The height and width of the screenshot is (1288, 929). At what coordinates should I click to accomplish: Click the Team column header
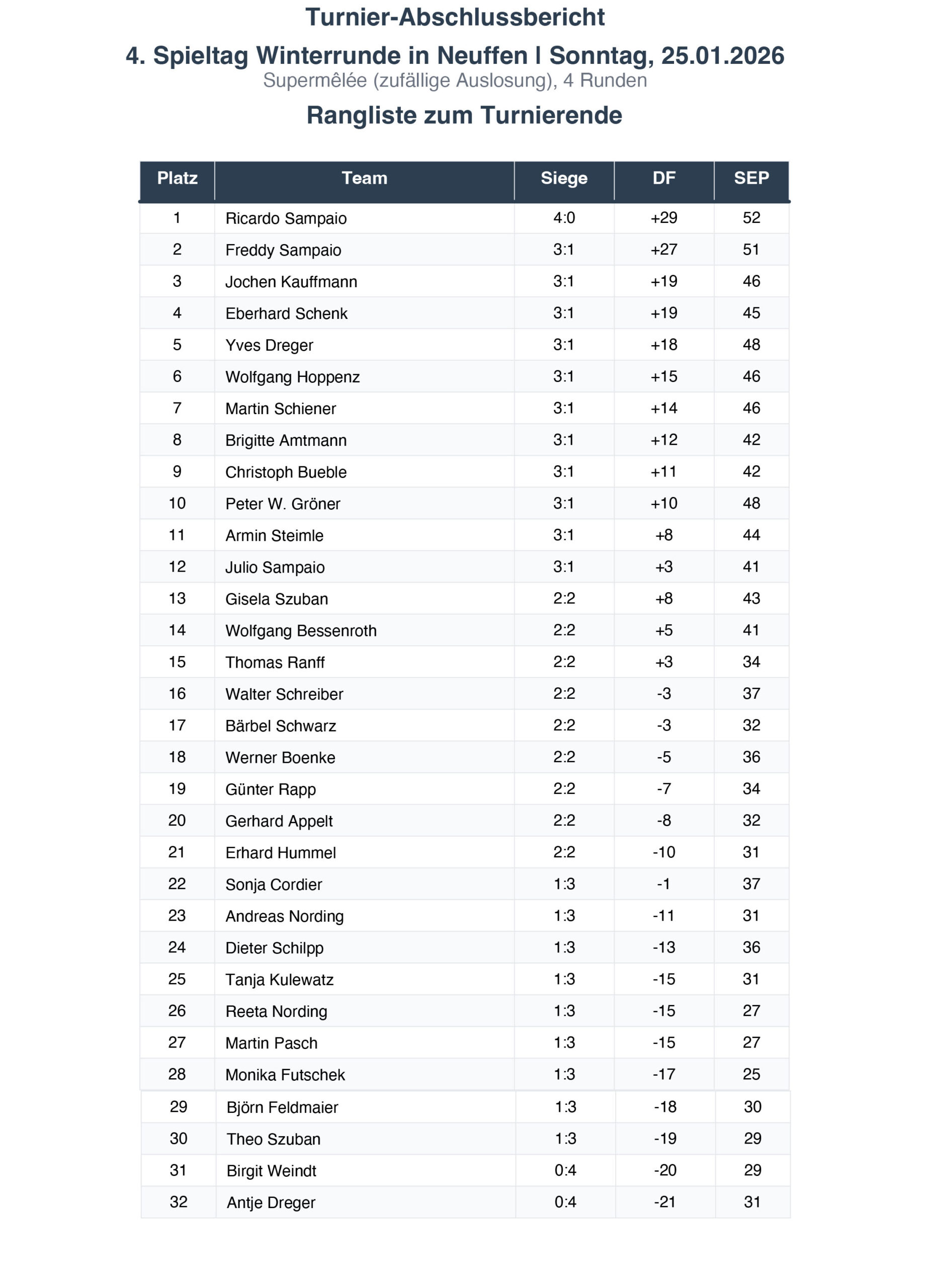pos(364,178)
